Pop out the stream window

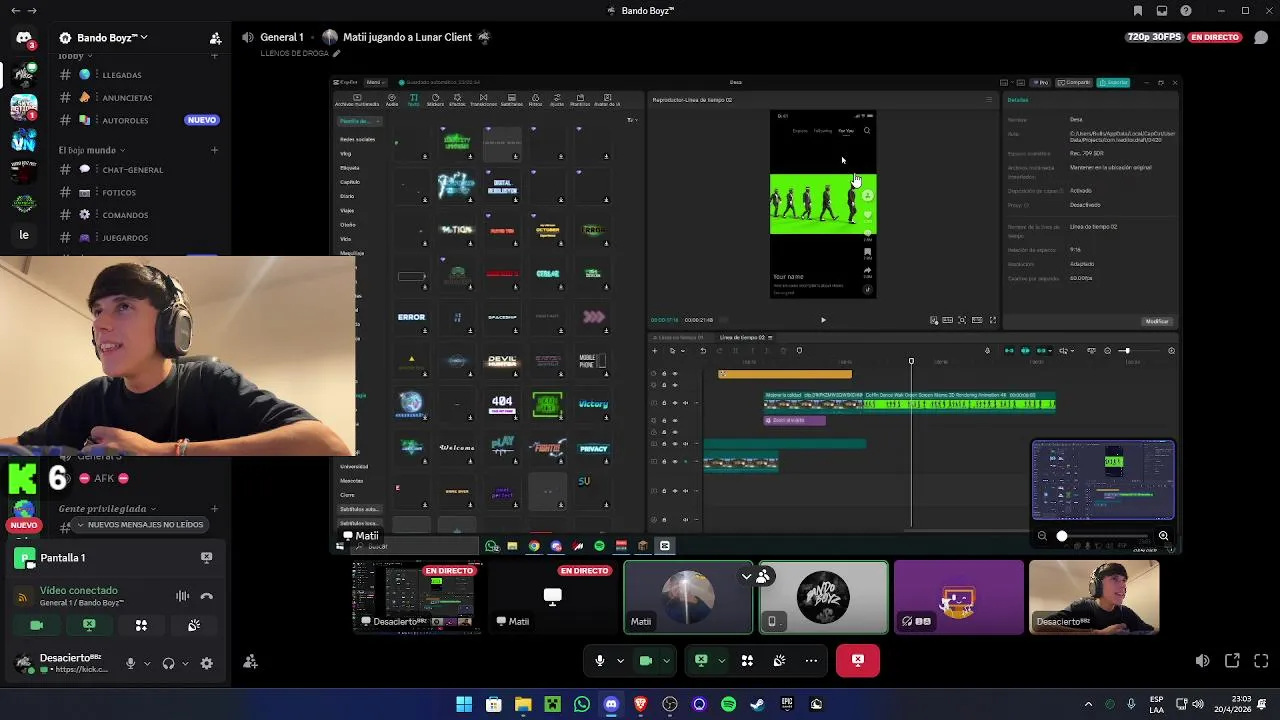coord(1232,661)
